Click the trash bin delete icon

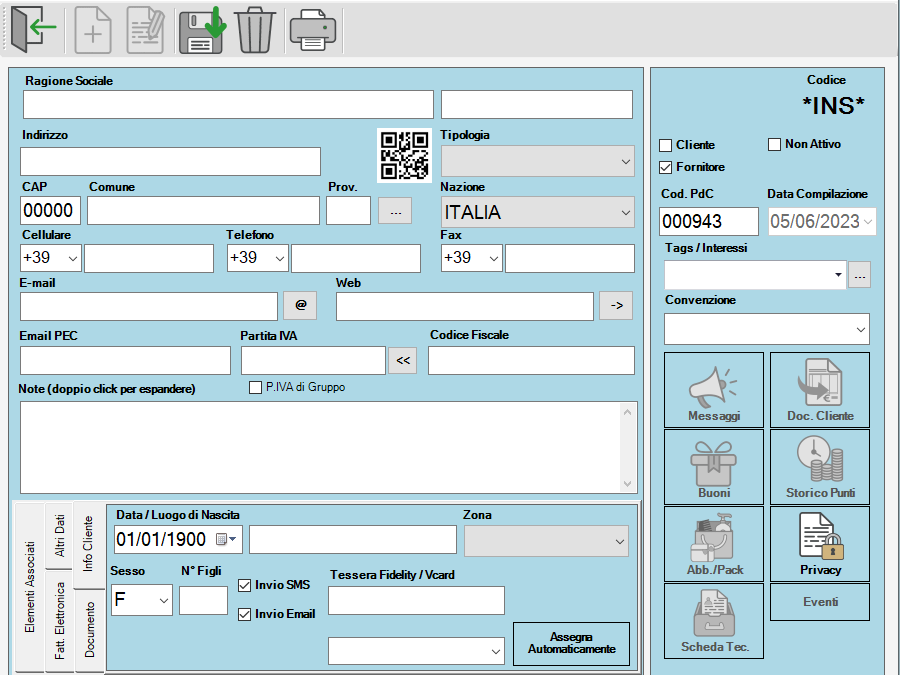pos(255,30)
